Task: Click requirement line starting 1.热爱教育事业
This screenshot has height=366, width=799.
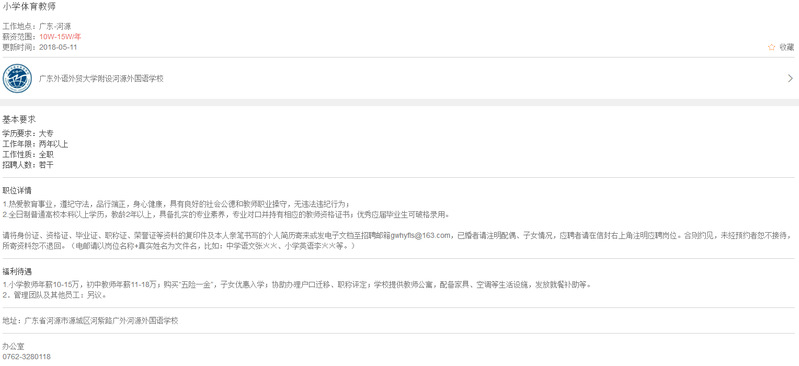Action: (176, 204)
